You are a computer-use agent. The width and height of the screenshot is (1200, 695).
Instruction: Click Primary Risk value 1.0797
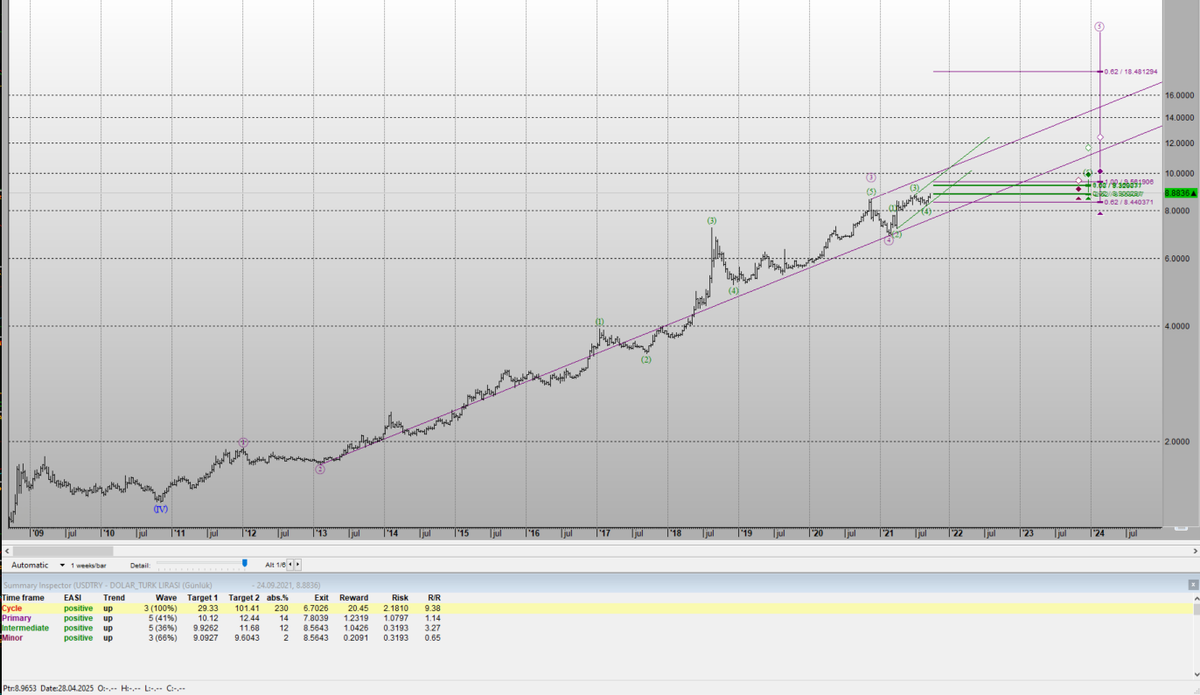click(395, 618)
